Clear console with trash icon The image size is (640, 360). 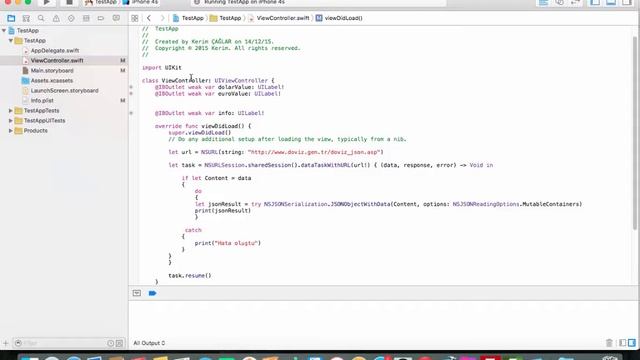[609, 343]
